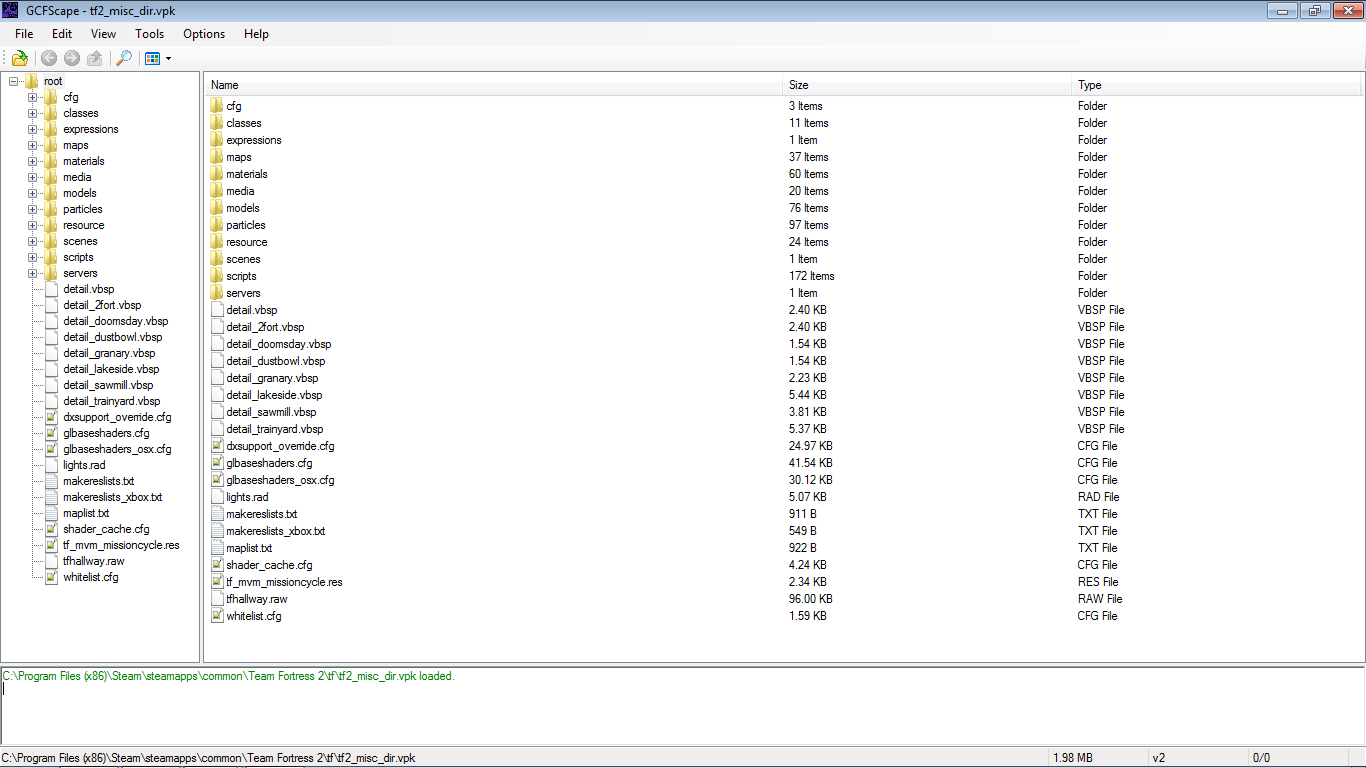This screenshot has width=1366, height=768.
Task: Expand the servers folder in the tree
Action: tap(33, 273)
